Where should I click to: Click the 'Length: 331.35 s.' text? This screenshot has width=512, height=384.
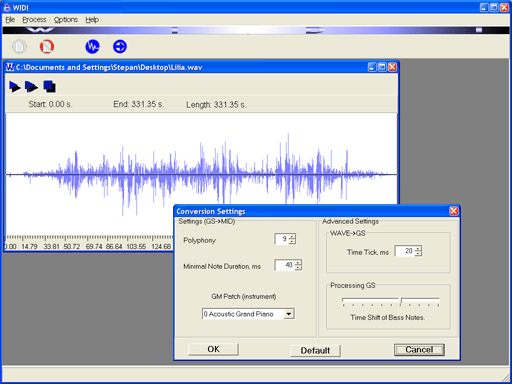tap(216, 105)
